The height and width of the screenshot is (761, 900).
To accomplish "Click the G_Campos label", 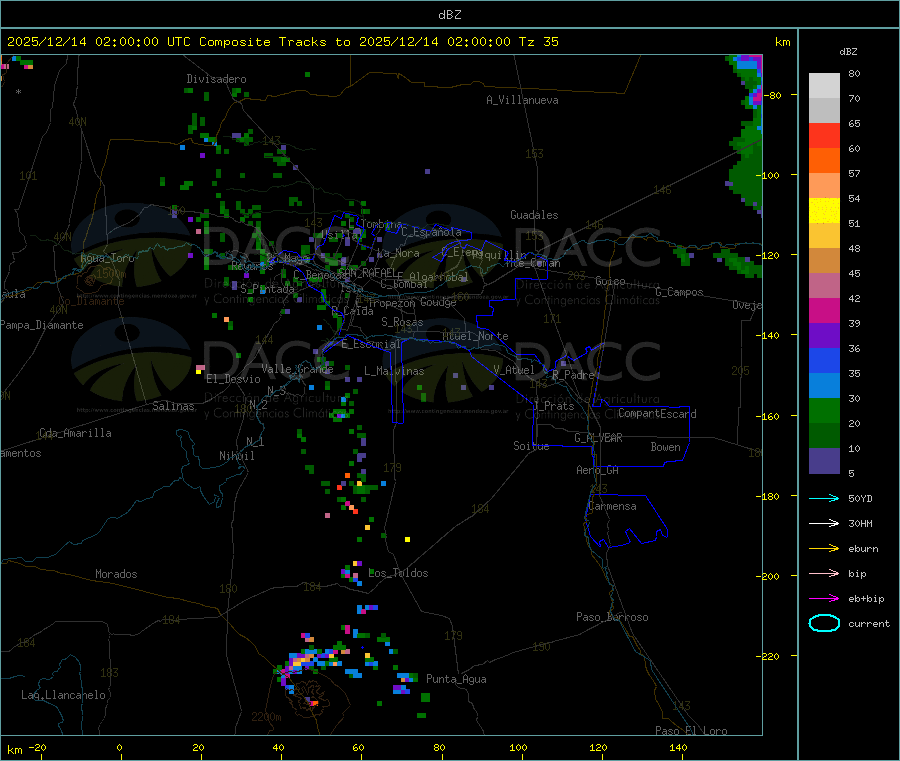I will (680, 292).
